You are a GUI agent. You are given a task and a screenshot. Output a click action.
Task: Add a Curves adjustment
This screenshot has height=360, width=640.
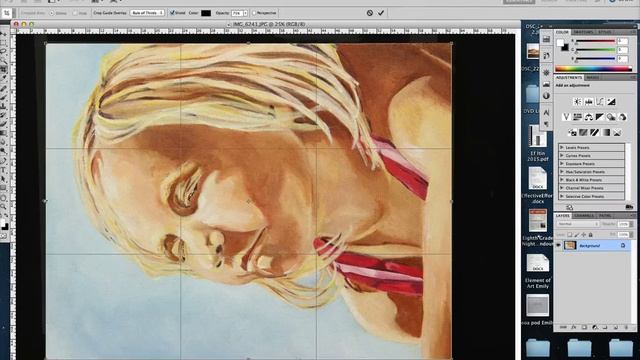pyautogui.click(x=600, y=102)
